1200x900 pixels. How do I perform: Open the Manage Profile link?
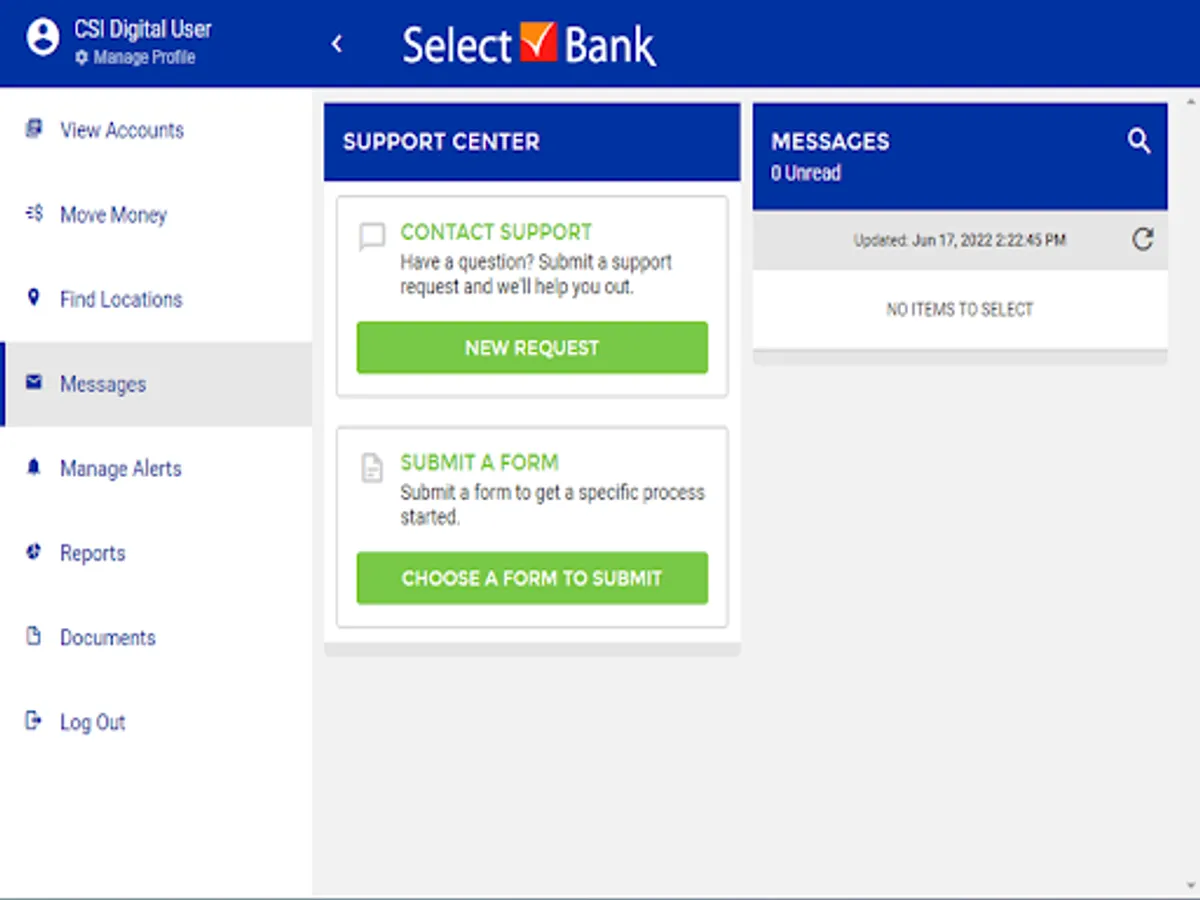click(144, 58)
